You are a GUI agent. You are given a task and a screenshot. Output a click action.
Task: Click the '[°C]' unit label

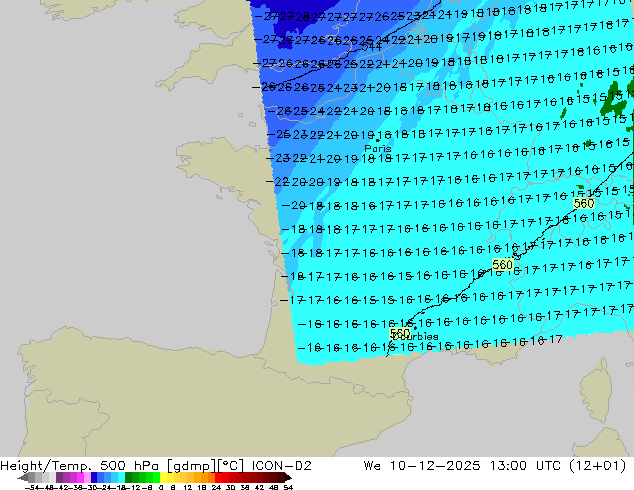[231, 466]
